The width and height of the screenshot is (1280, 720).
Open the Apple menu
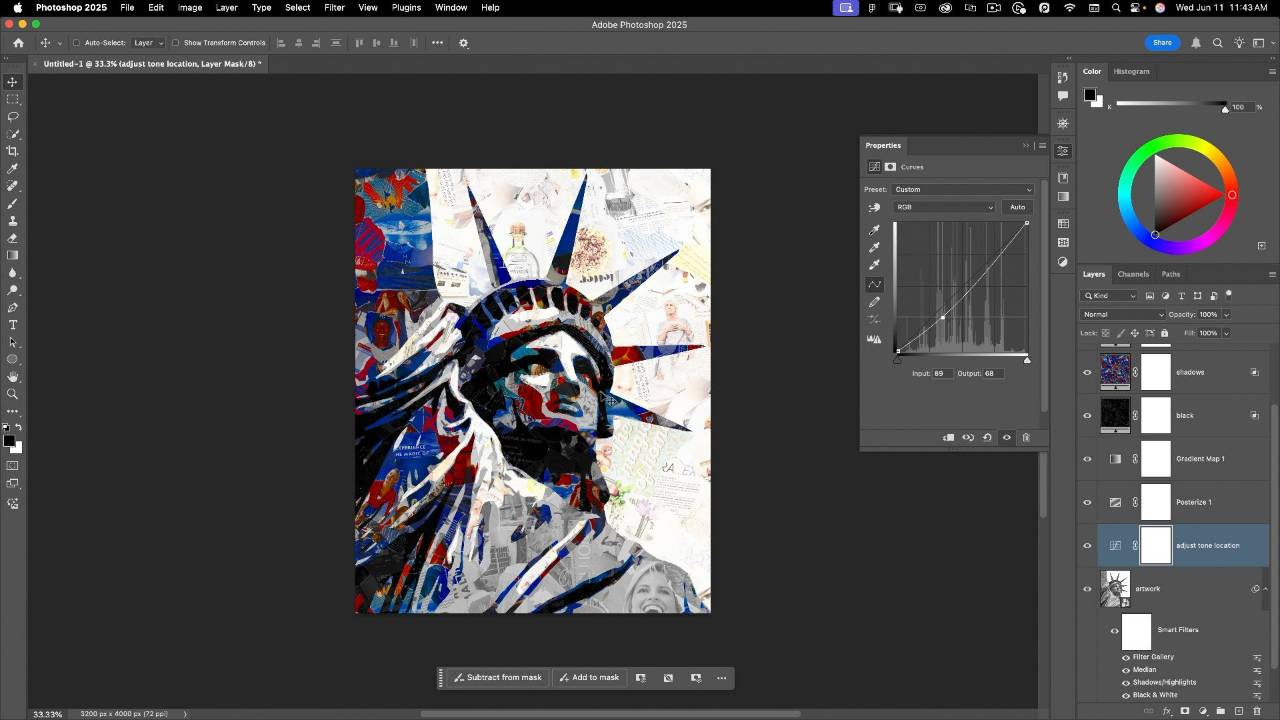pos(18,8)
